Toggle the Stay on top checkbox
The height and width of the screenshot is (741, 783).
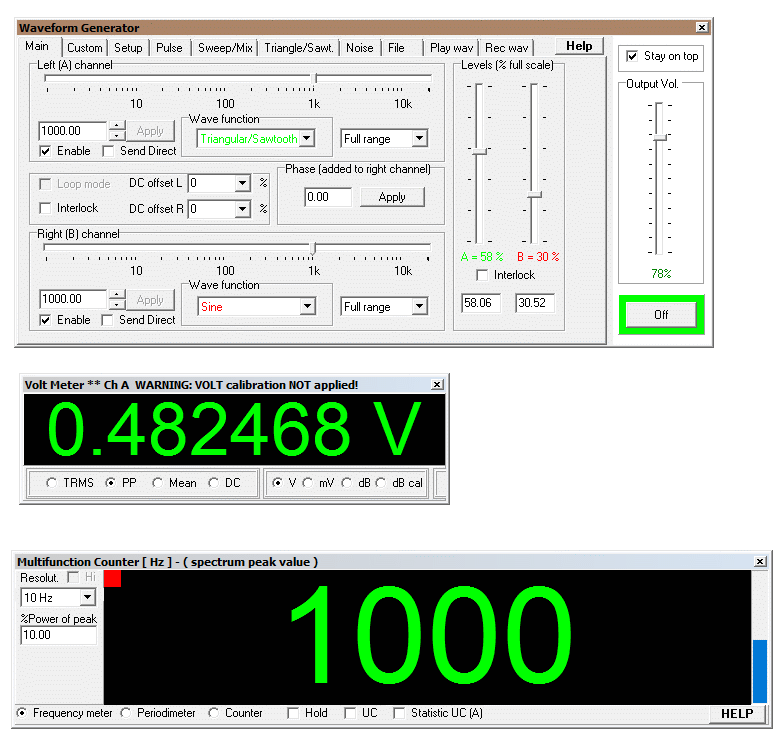(632, 56)
